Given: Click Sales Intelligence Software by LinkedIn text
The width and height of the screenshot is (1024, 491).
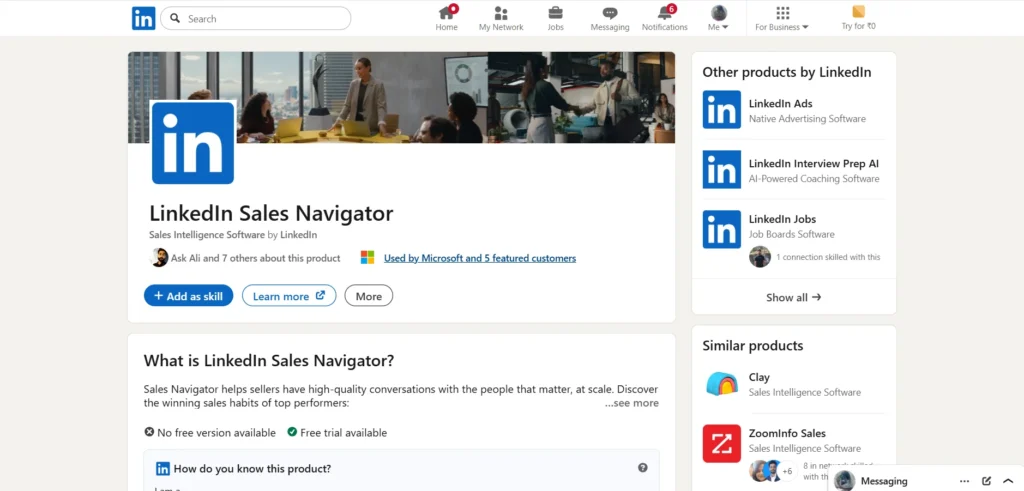Looking at the screenshot, I should coord(233,234).
